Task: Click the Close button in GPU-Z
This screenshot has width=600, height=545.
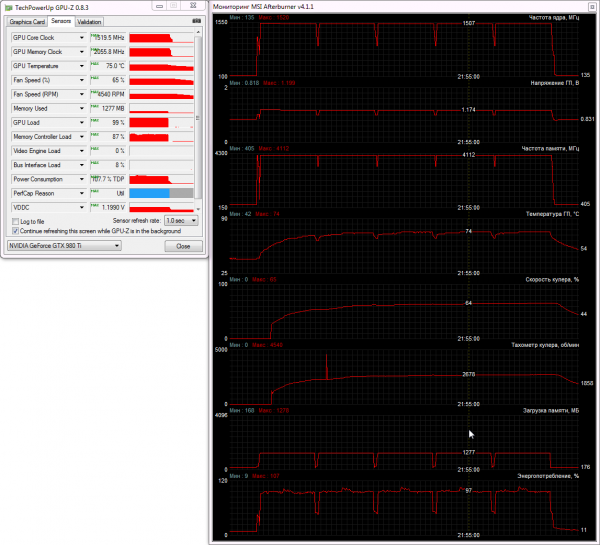Action: pyautogui.click(x=183, y=246)
